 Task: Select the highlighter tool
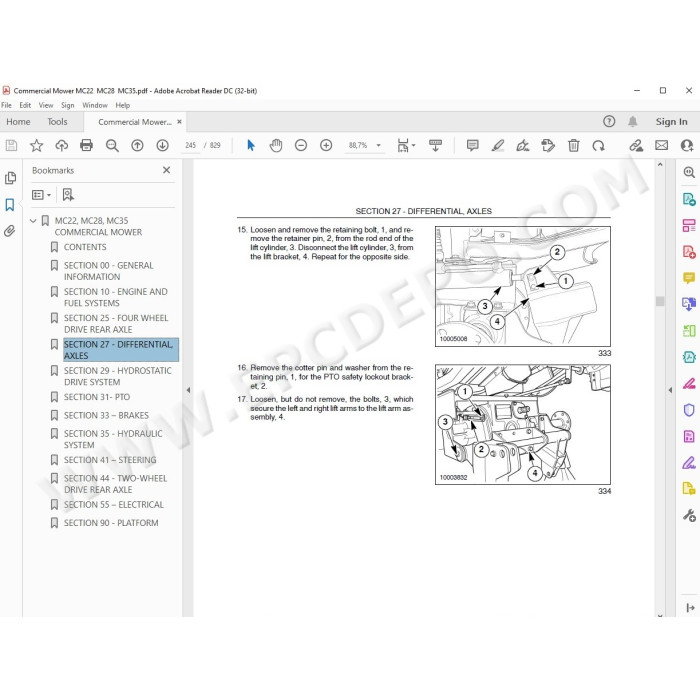pyautogui.click(x=498, y=145)
